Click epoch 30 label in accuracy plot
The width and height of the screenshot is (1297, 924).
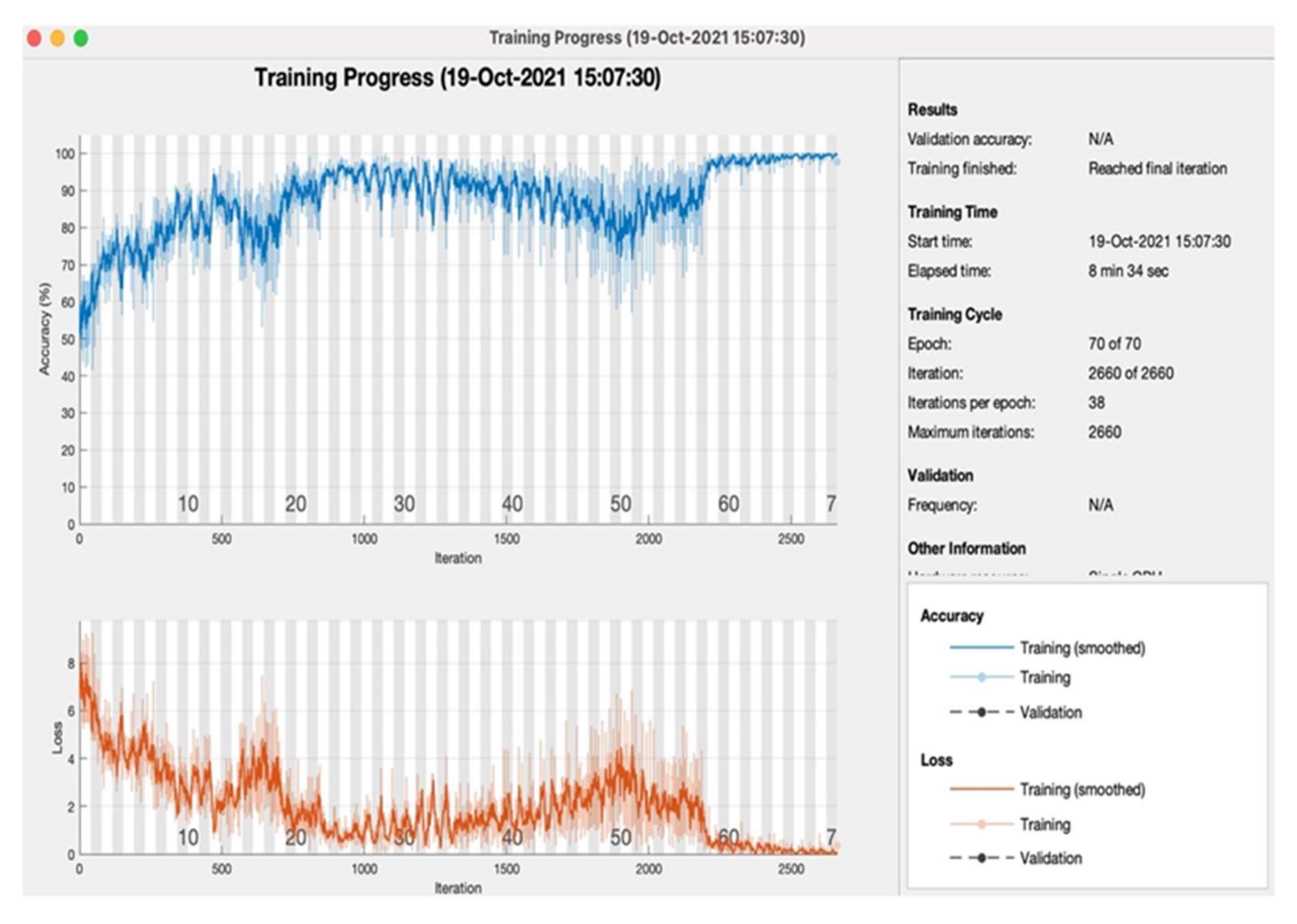404,504
